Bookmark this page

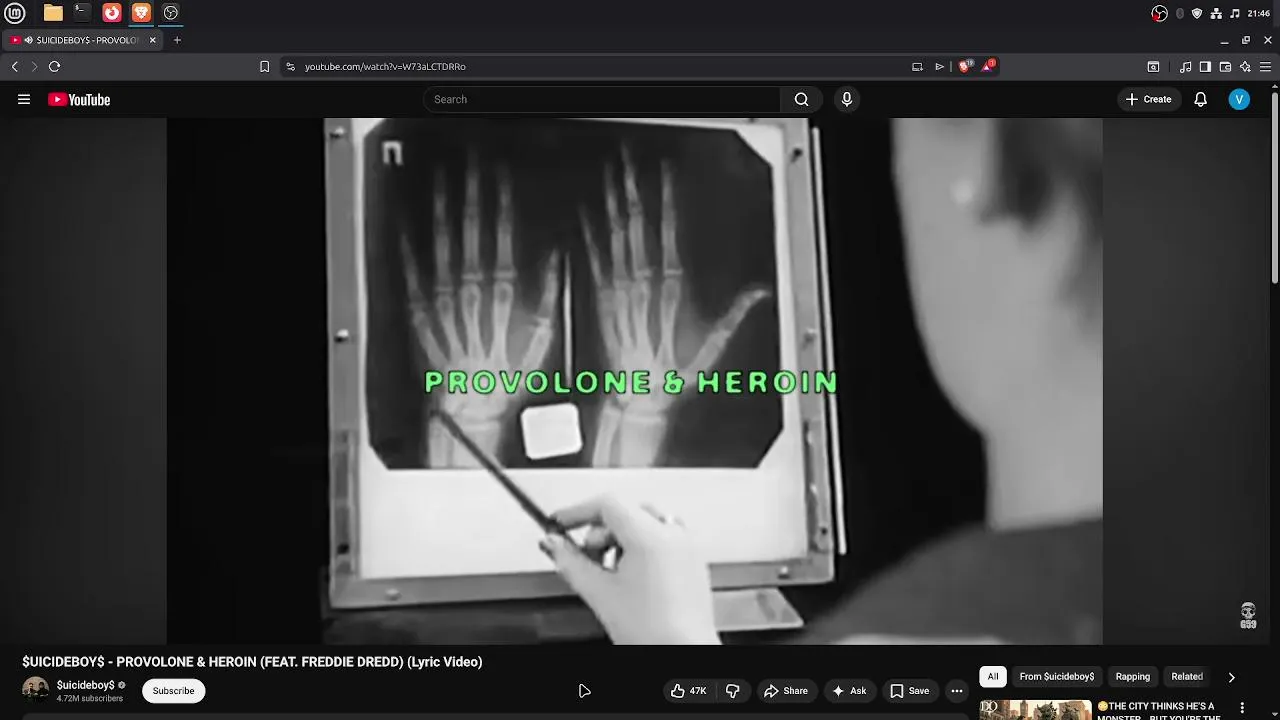point(264,66)
